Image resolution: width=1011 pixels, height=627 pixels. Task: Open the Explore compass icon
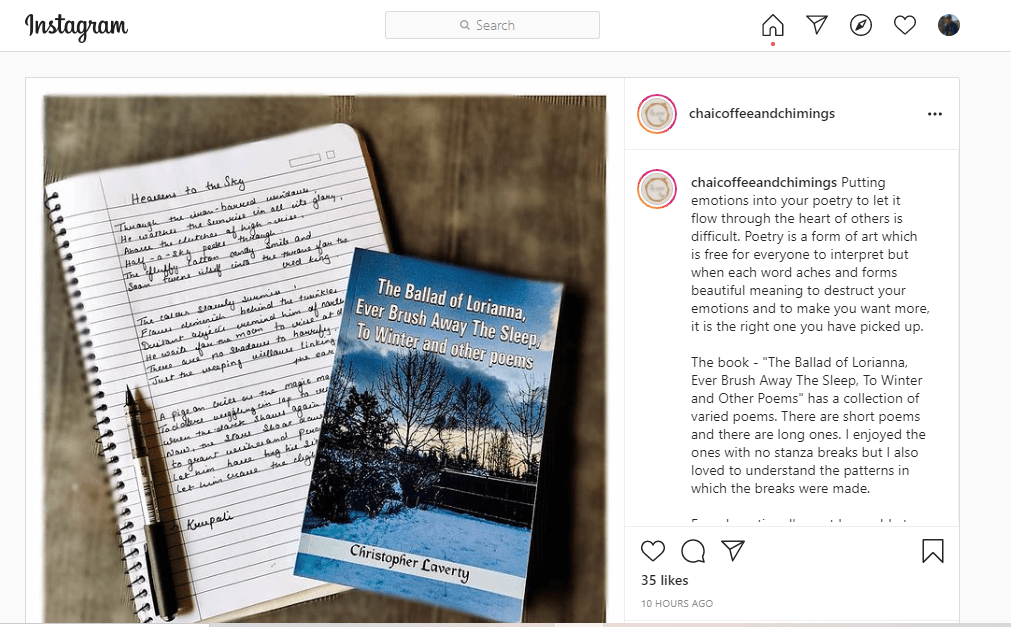tap(861, 25)
